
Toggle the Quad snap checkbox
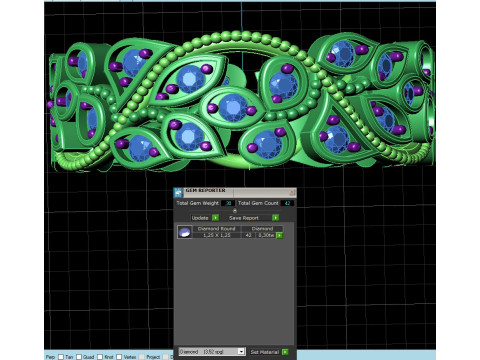pyautogui.click(x=79, y=357)
